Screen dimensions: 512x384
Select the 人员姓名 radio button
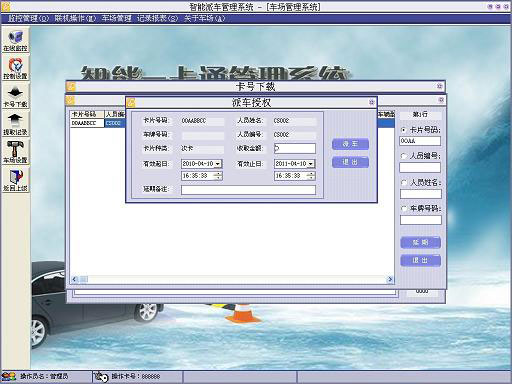tap(404, 182)
